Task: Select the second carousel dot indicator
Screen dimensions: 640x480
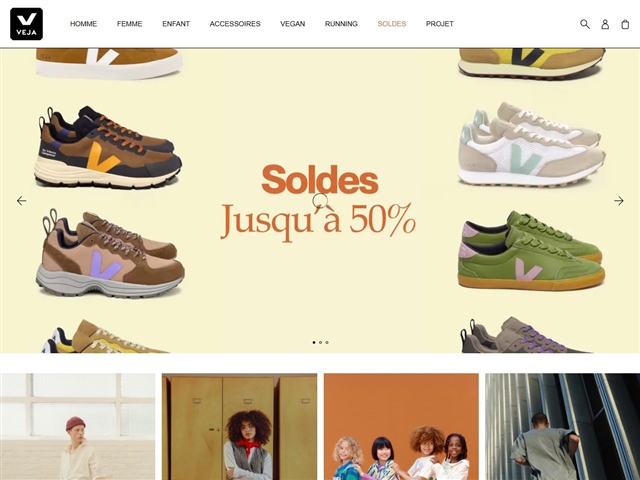Action: point(320,342)
